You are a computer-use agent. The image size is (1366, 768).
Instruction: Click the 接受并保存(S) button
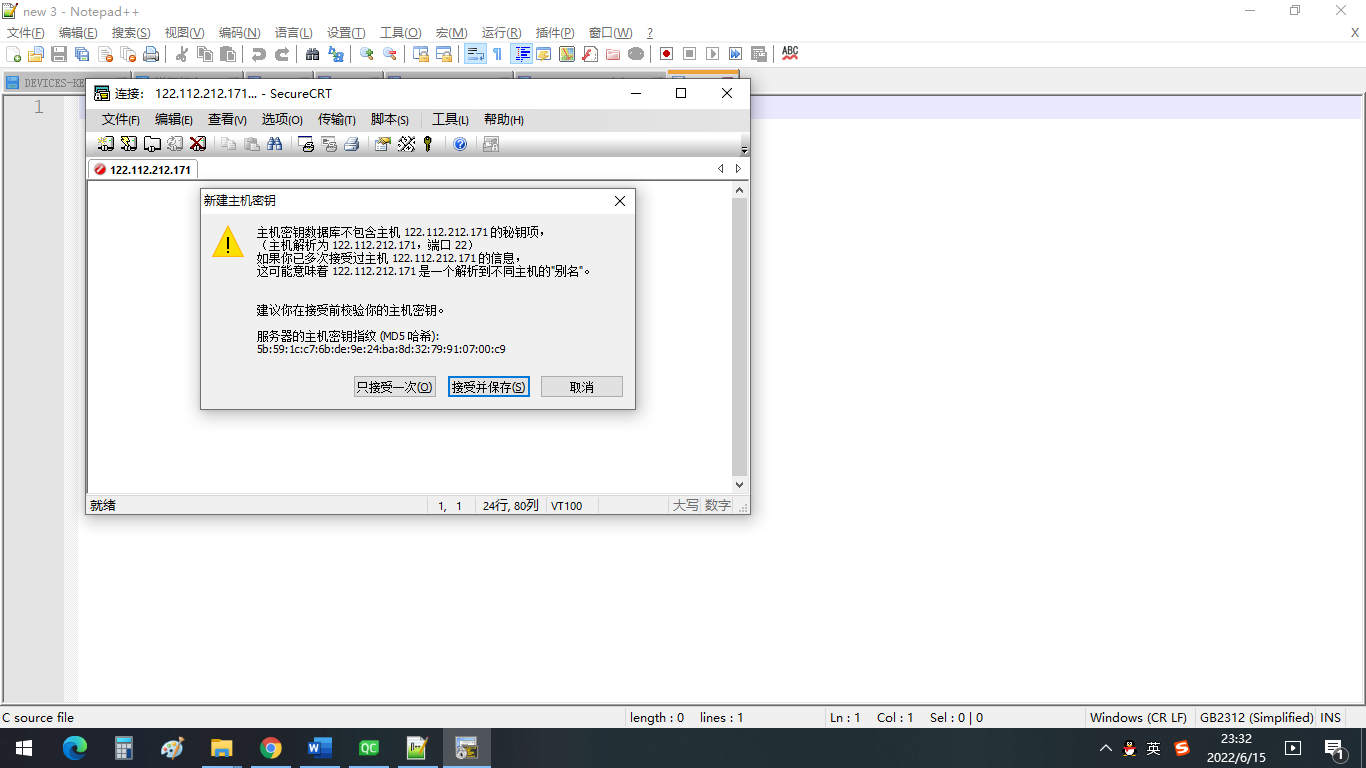[x=489, y=387]
